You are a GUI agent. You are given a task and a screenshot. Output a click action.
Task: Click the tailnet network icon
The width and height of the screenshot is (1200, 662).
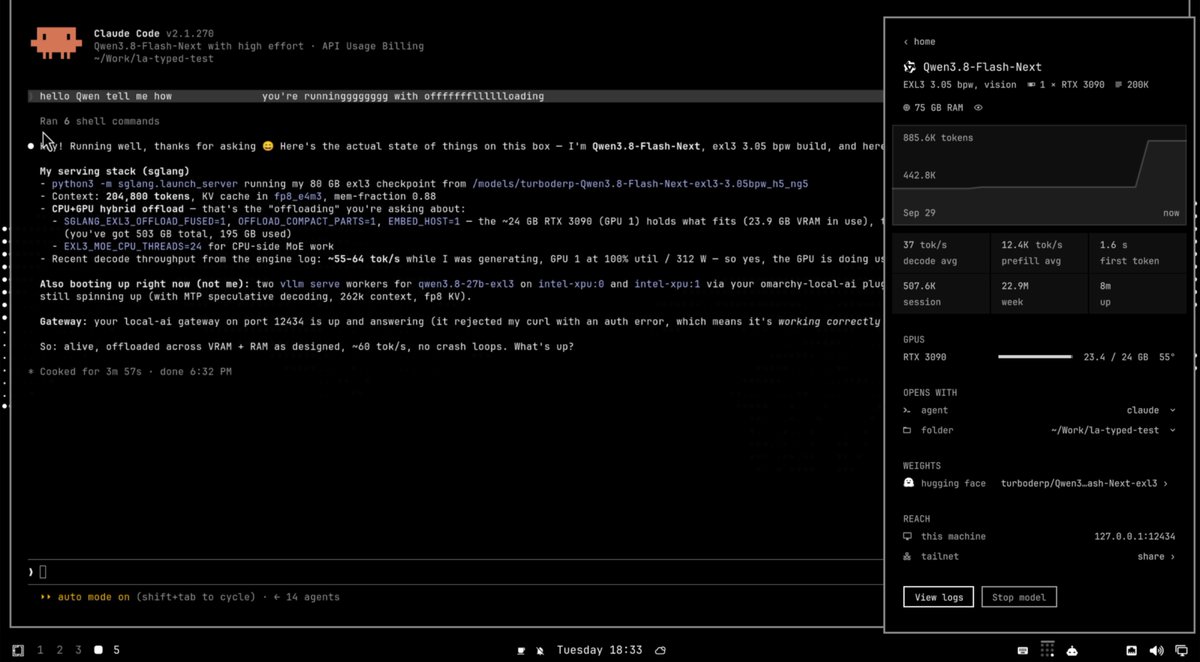point(907,557)
